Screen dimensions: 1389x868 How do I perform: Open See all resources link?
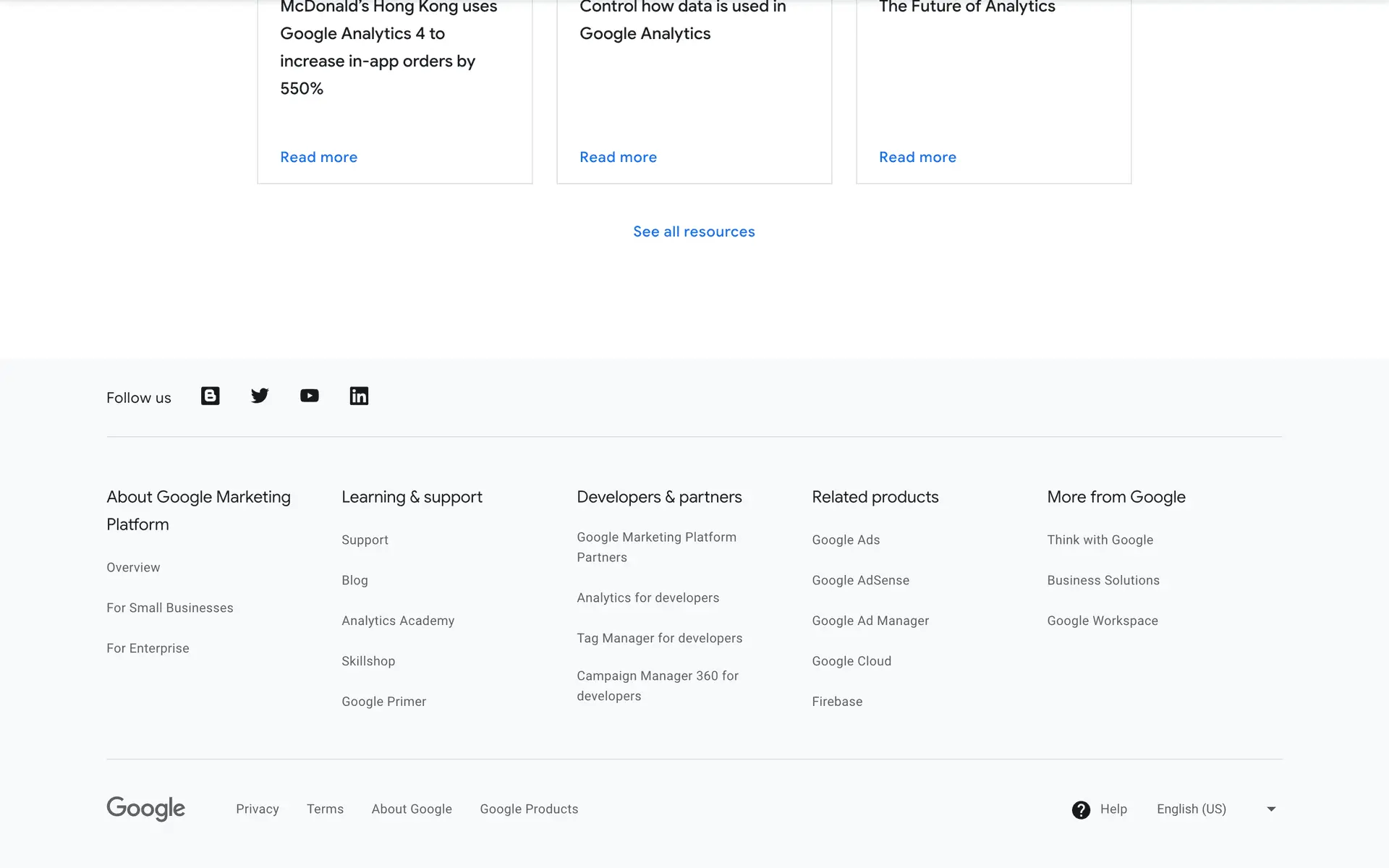point(694,231)
